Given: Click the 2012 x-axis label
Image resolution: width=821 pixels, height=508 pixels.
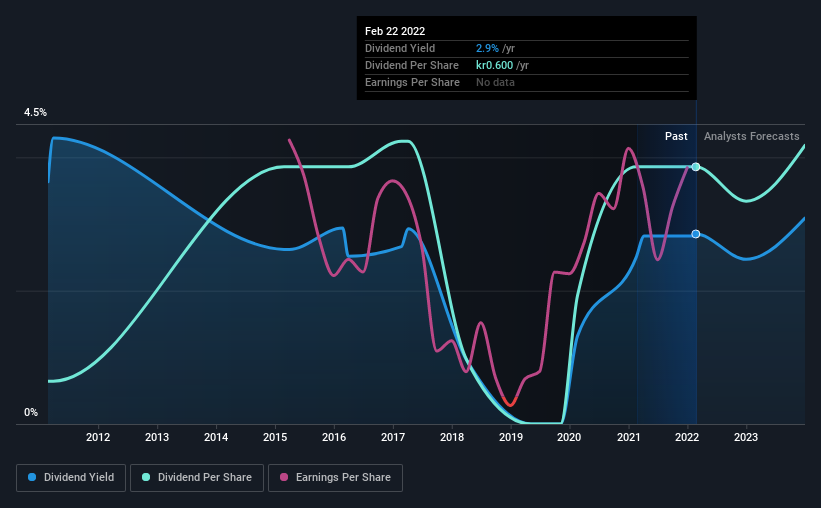Looking at the screenshot, I should (x=98, y=437).
